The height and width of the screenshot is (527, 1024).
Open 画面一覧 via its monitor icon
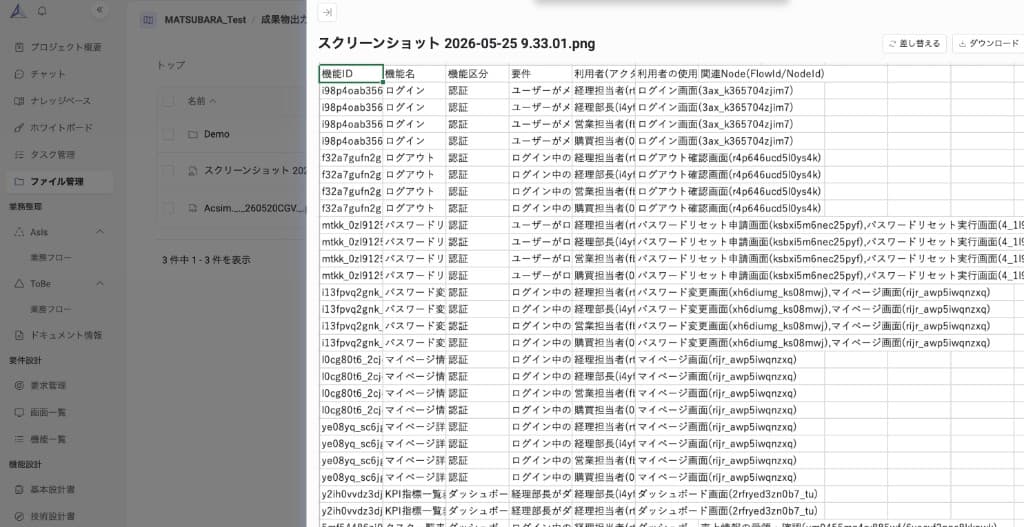click(x=19, y=412)
